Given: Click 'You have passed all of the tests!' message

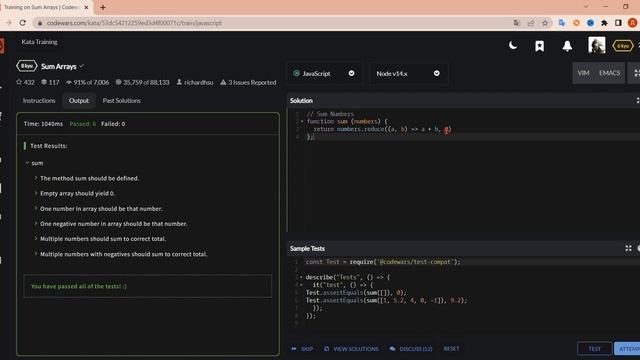Looking at the screenshot, I should pyautogui.click(x=79, y=286).
